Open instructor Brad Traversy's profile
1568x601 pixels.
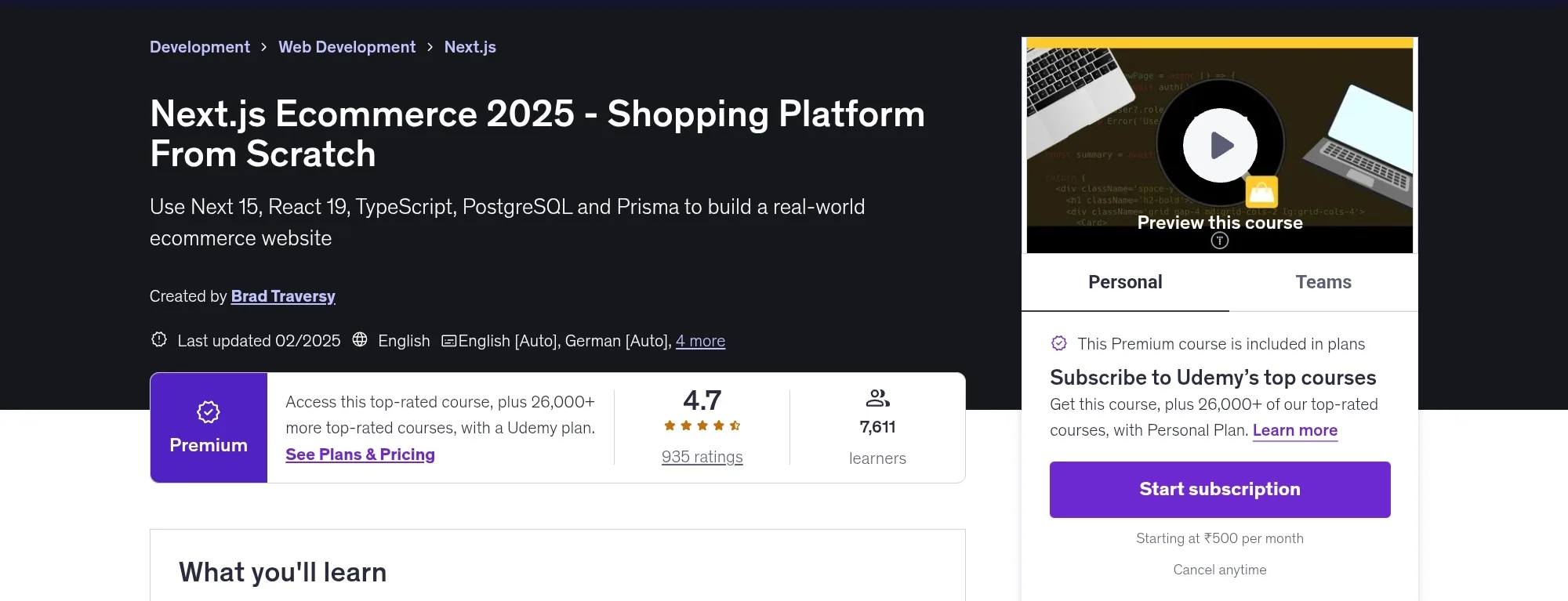click(283, 296)
